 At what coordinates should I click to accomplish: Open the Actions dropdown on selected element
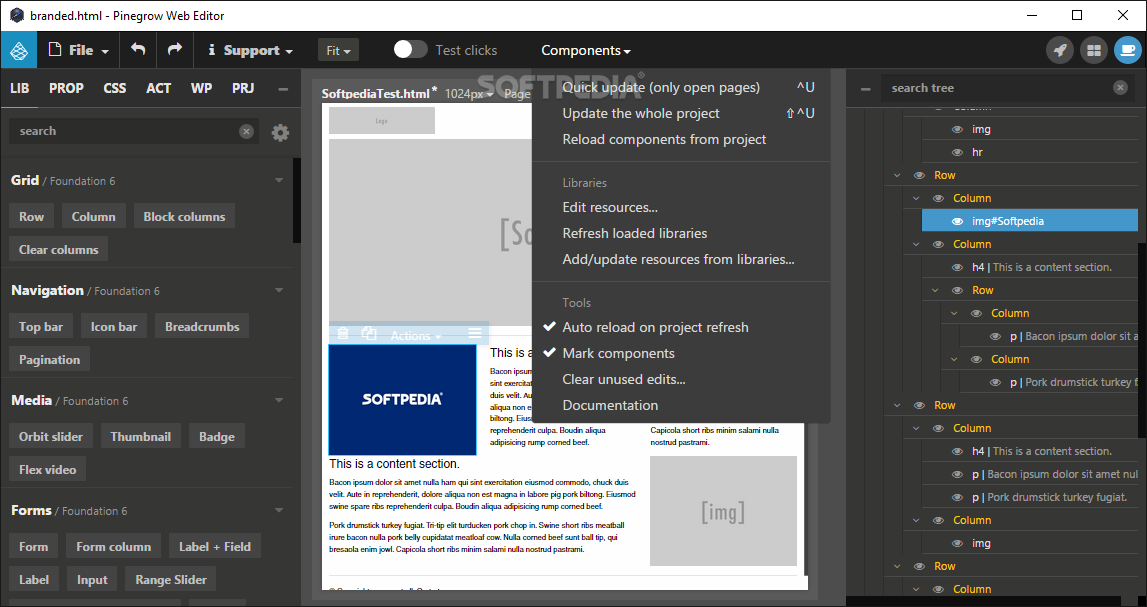tap(415, 336)
